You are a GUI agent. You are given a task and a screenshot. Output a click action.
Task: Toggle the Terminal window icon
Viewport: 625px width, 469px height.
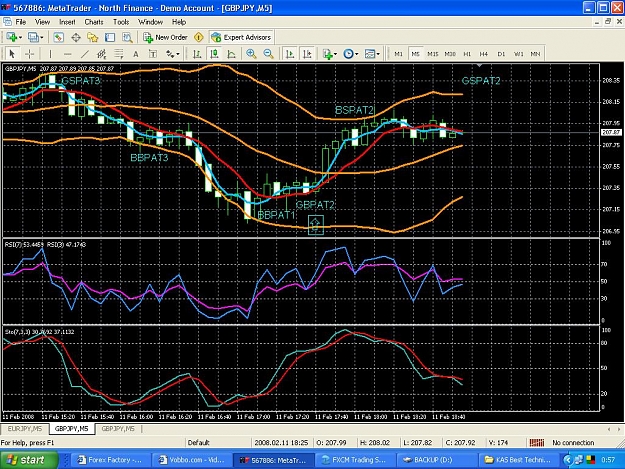tap(110, 37)
